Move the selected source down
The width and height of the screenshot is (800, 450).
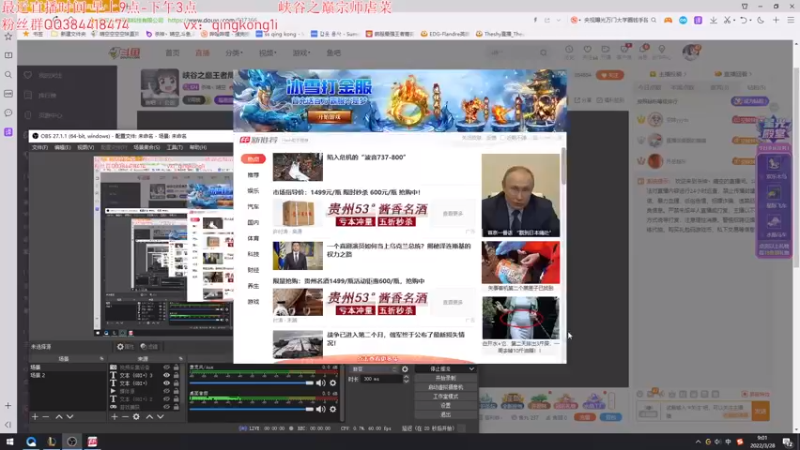pyautogui.click(x=160, y=417)
